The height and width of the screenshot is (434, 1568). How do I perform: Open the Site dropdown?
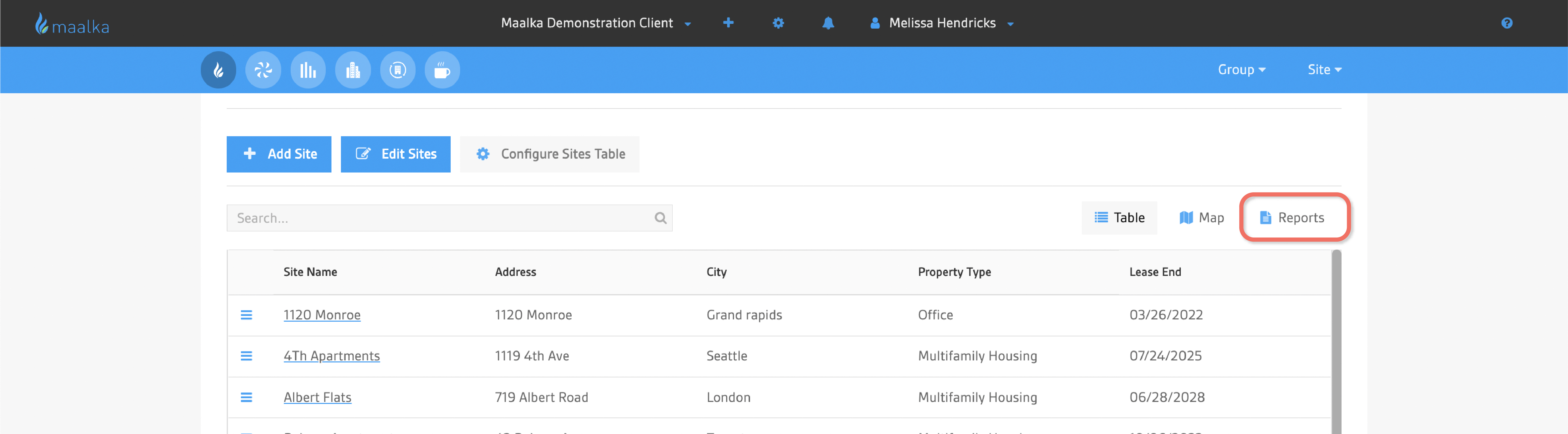[x=1325, y=70]
